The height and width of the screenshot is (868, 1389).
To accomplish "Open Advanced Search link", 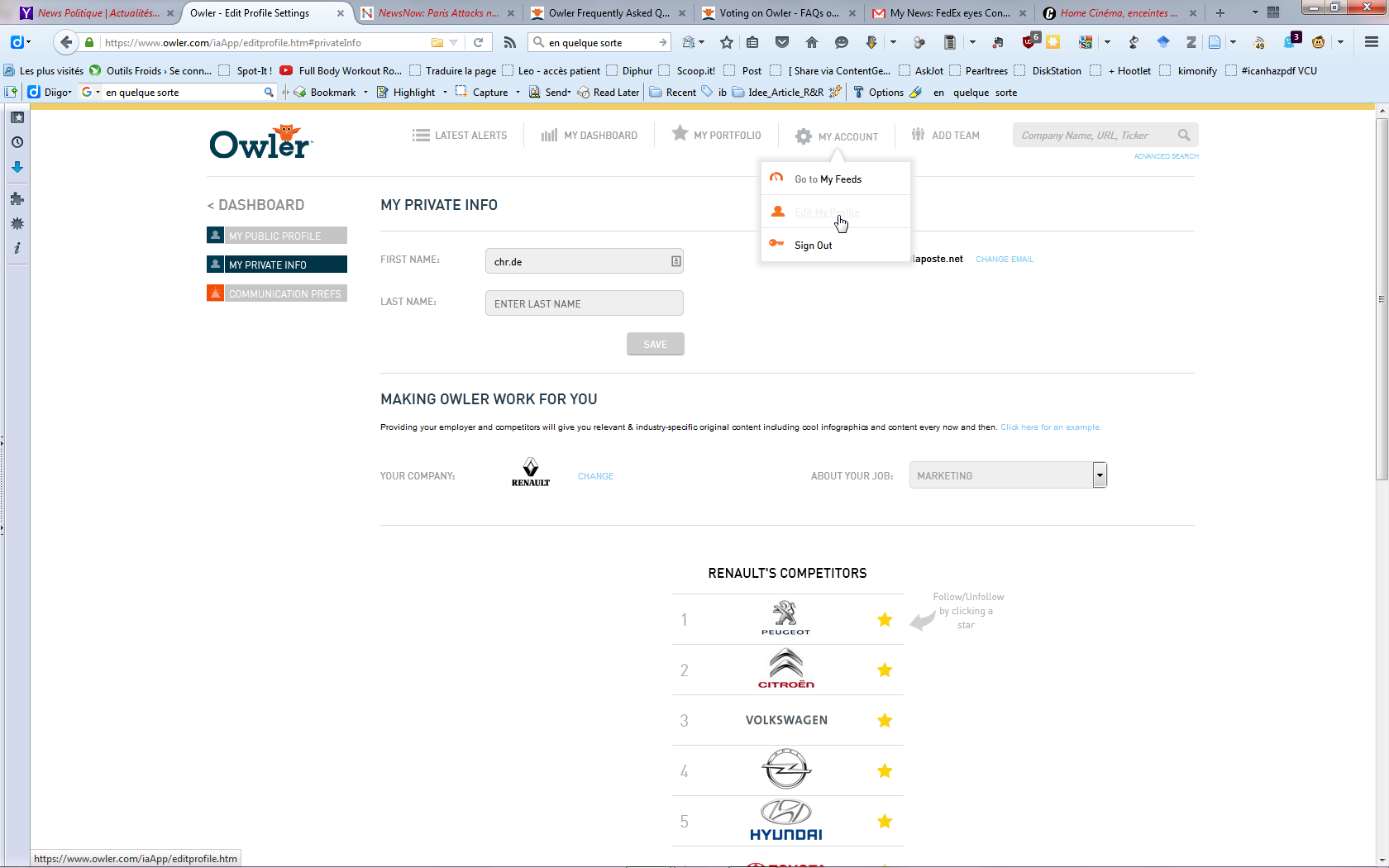I will click(1166, 156).
